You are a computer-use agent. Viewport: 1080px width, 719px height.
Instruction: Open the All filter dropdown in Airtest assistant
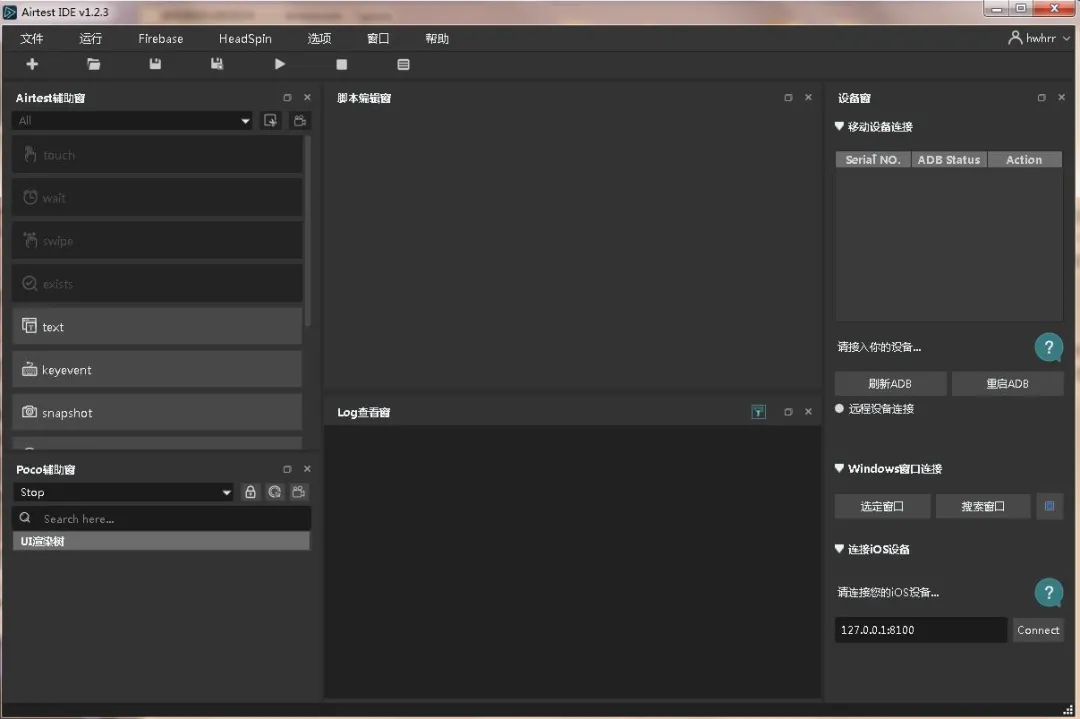[132, 121]
